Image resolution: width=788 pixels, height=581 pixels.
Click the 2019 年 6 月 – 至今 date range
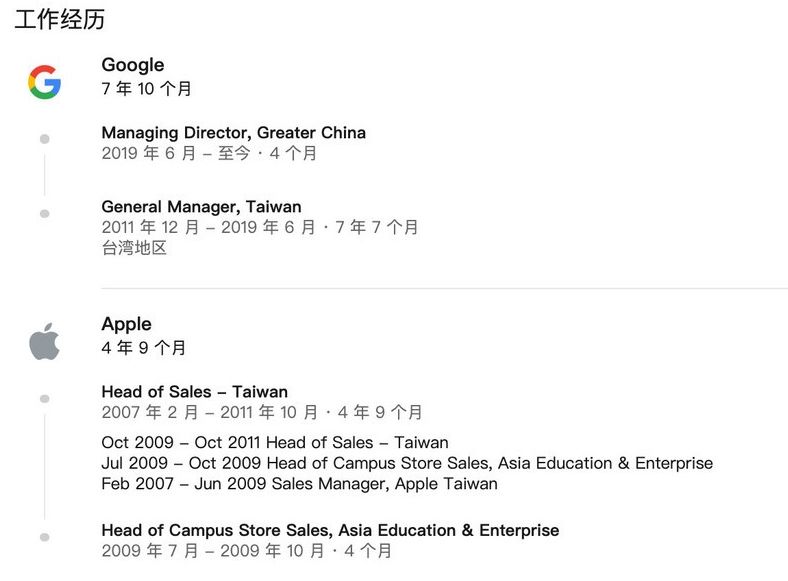coord(182,154)
